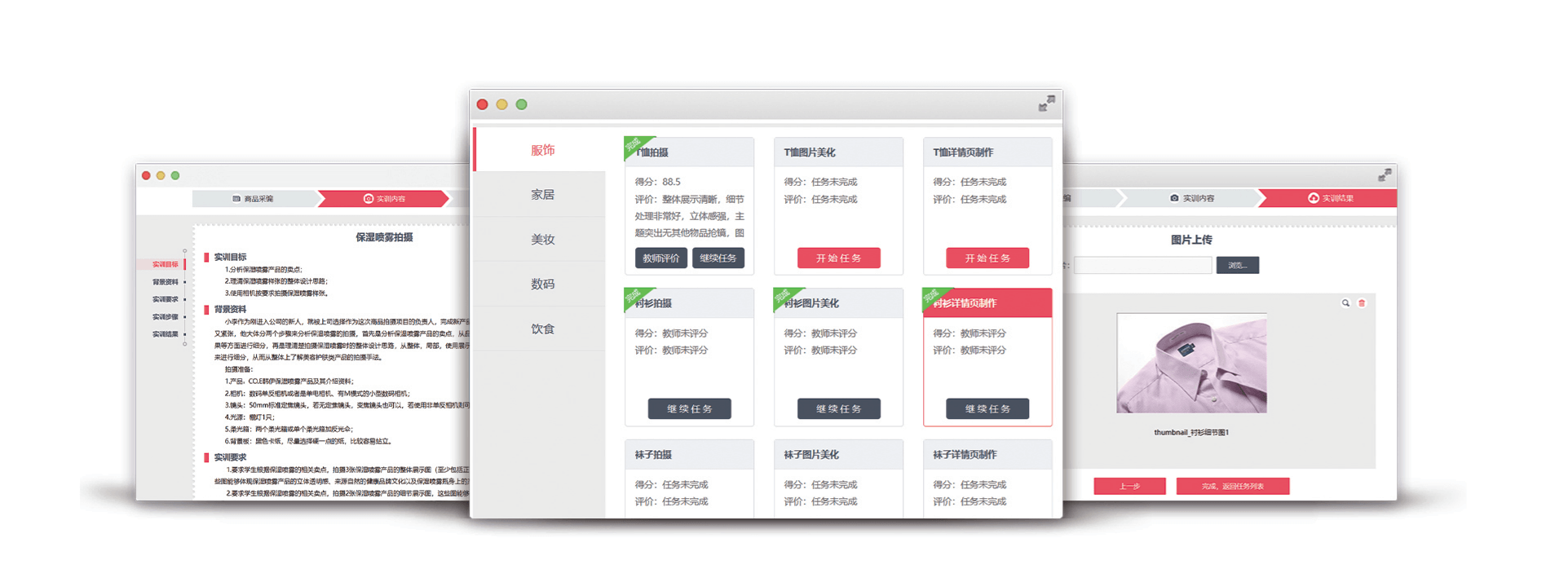Click 开始任务 under T恤图片美化
Screen dimensions: 1568x569
tap(838, 258)
